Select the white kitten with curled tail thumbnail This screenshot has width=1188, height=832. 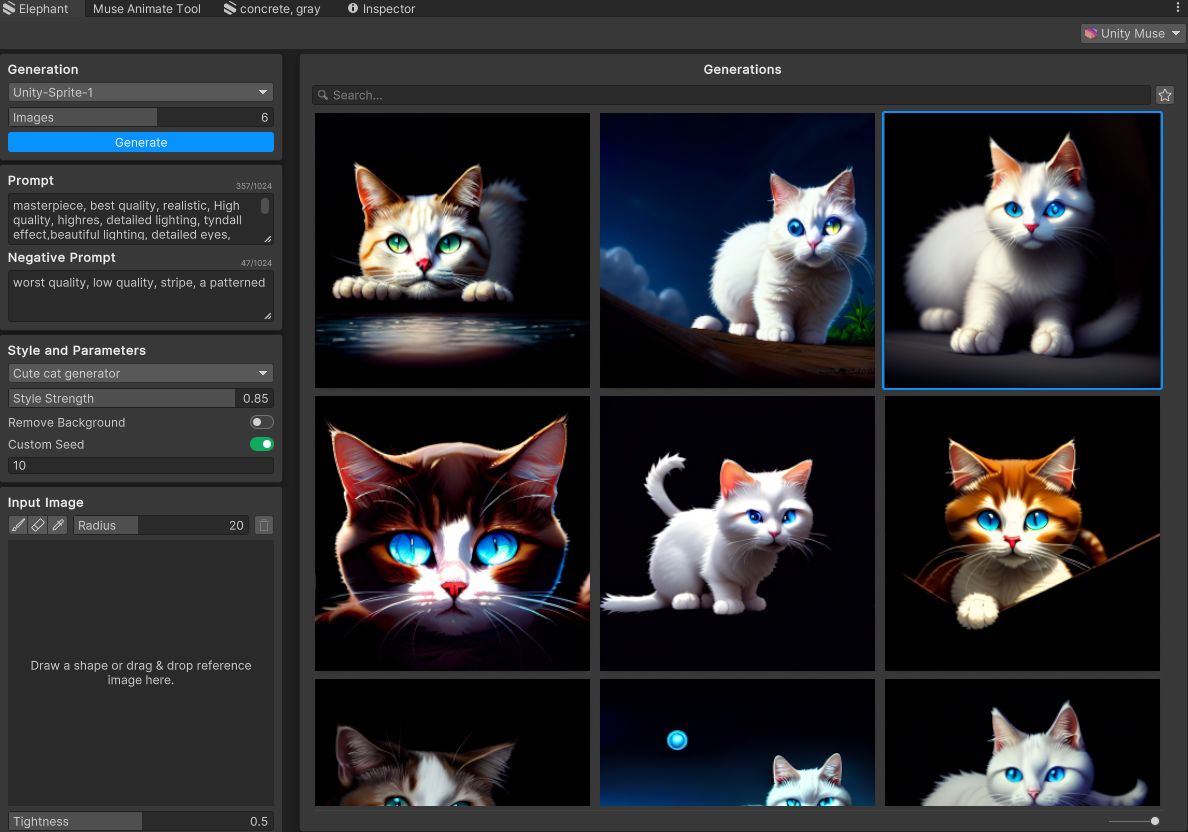tap(737, 533)
